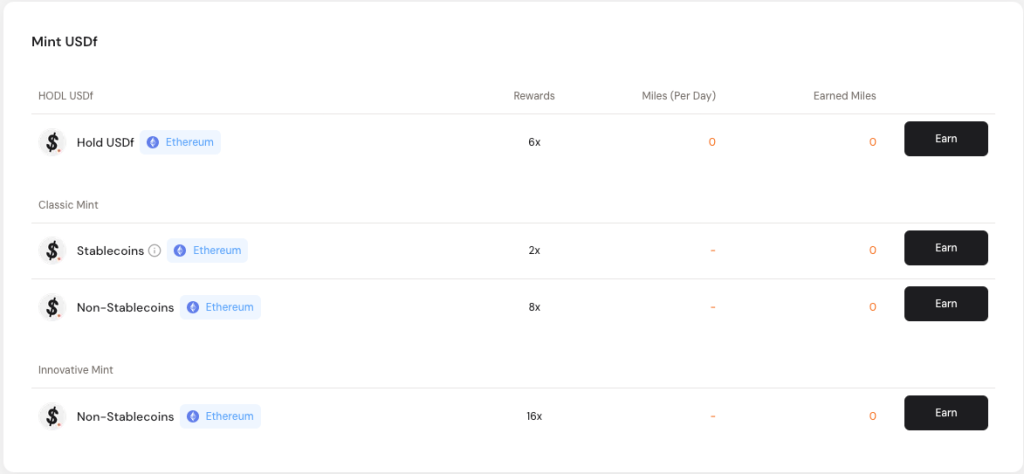This screenshot has height=474, width=1024.
Task: Click Ethereum badge in Classic Mint Non-Stablecoins row
Action: [x=220, y=307]
